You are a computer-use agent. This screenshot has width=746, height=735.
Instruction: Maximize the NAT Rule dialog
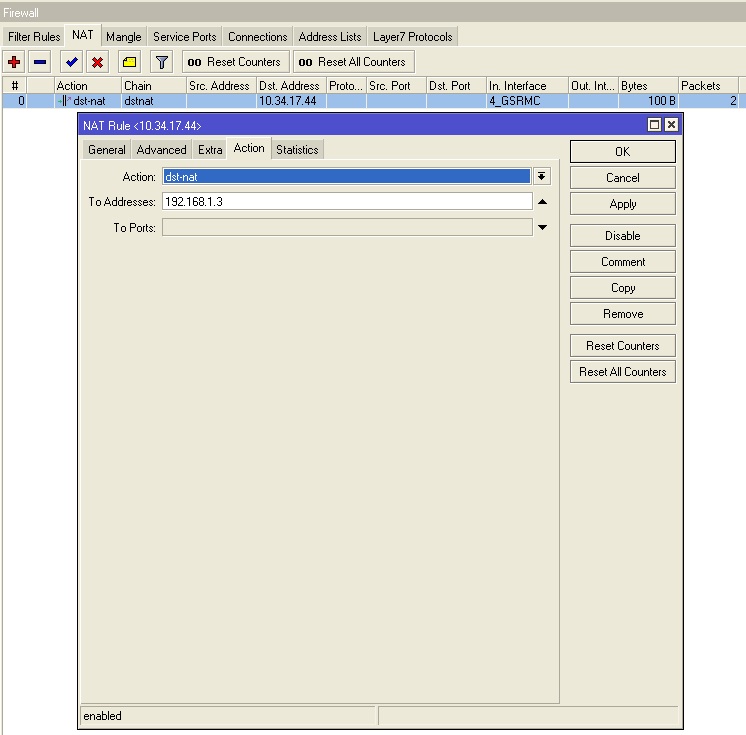[654, 125]
